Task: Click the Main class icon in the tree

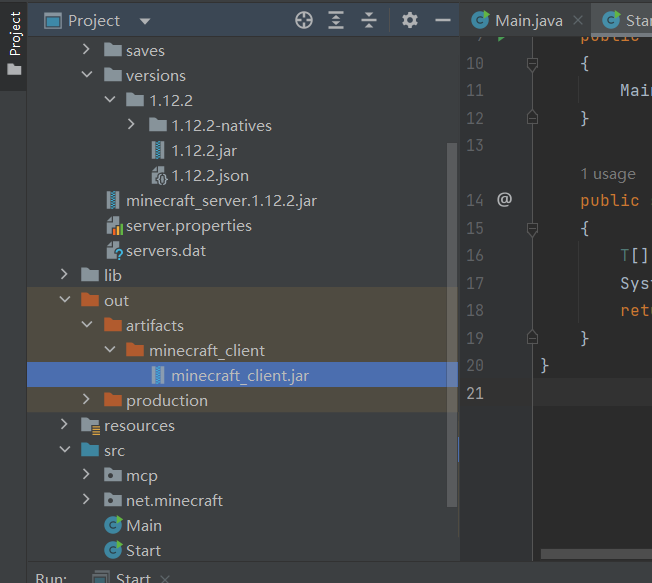Action: [113, 525]
